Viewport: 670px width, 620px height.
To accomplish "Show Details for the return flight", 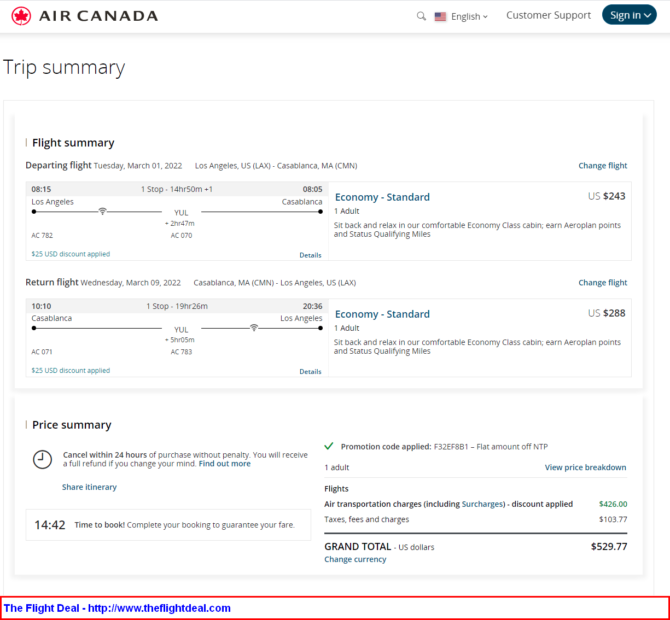I will point(310,372).
